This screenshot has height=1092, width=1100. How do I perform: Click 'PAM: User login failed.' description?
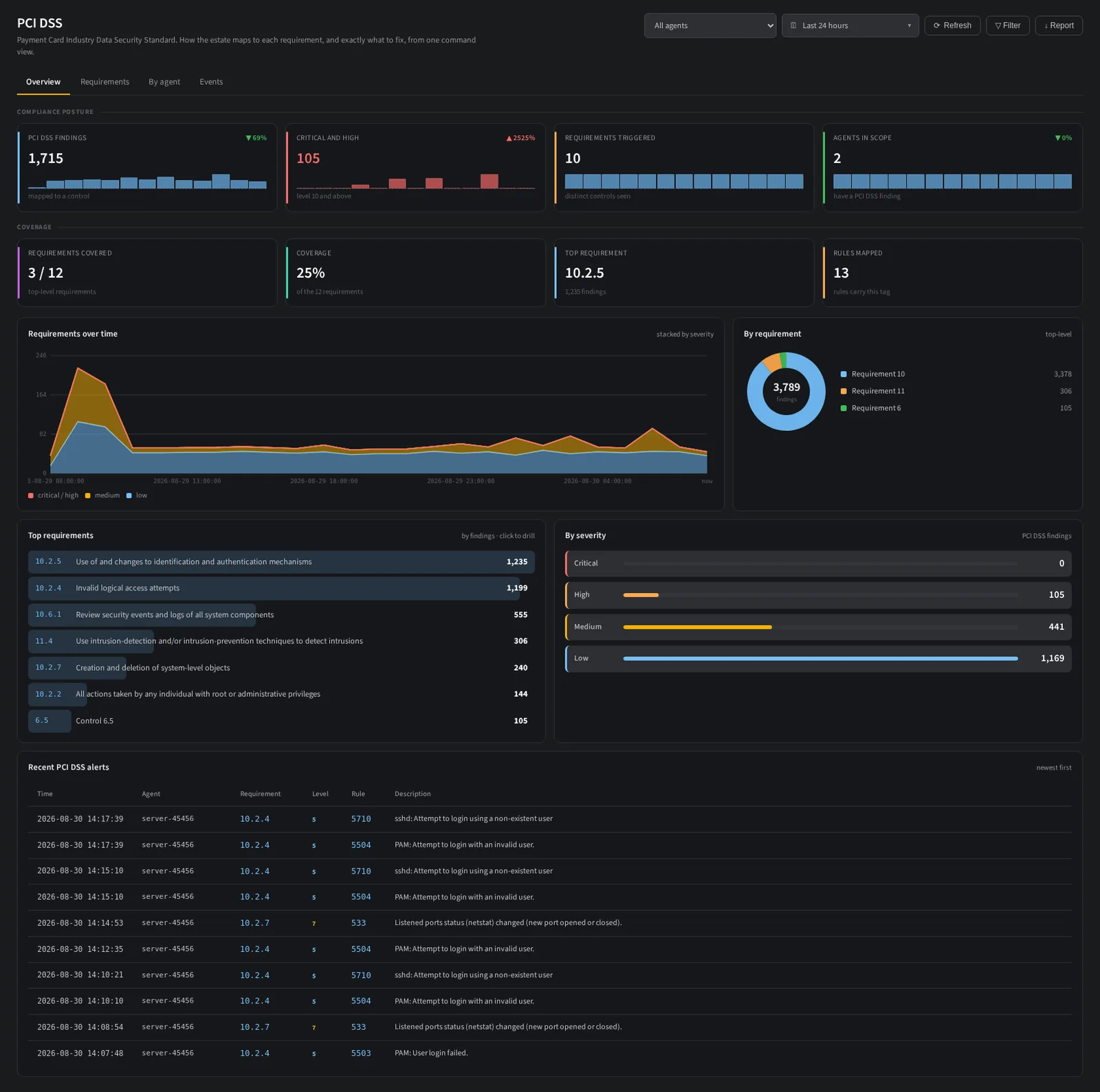click(431, 1054)
